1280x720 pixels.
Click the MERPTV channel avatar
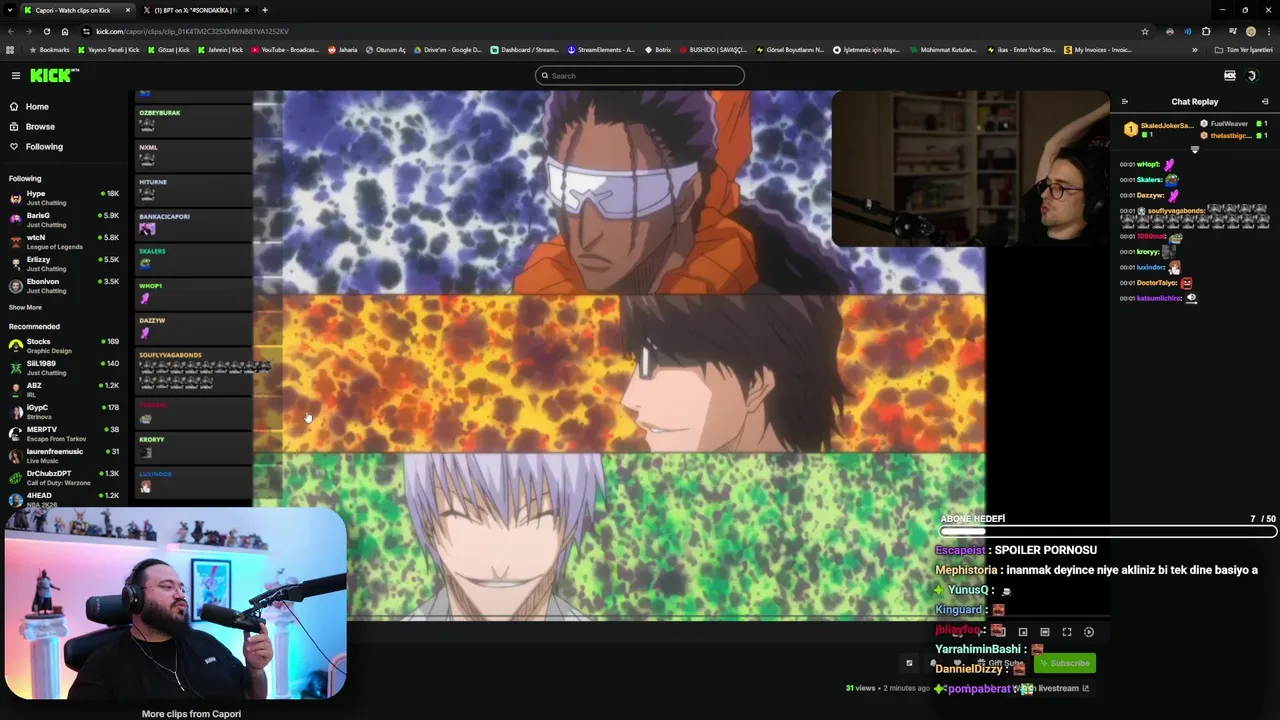[15, 434]
